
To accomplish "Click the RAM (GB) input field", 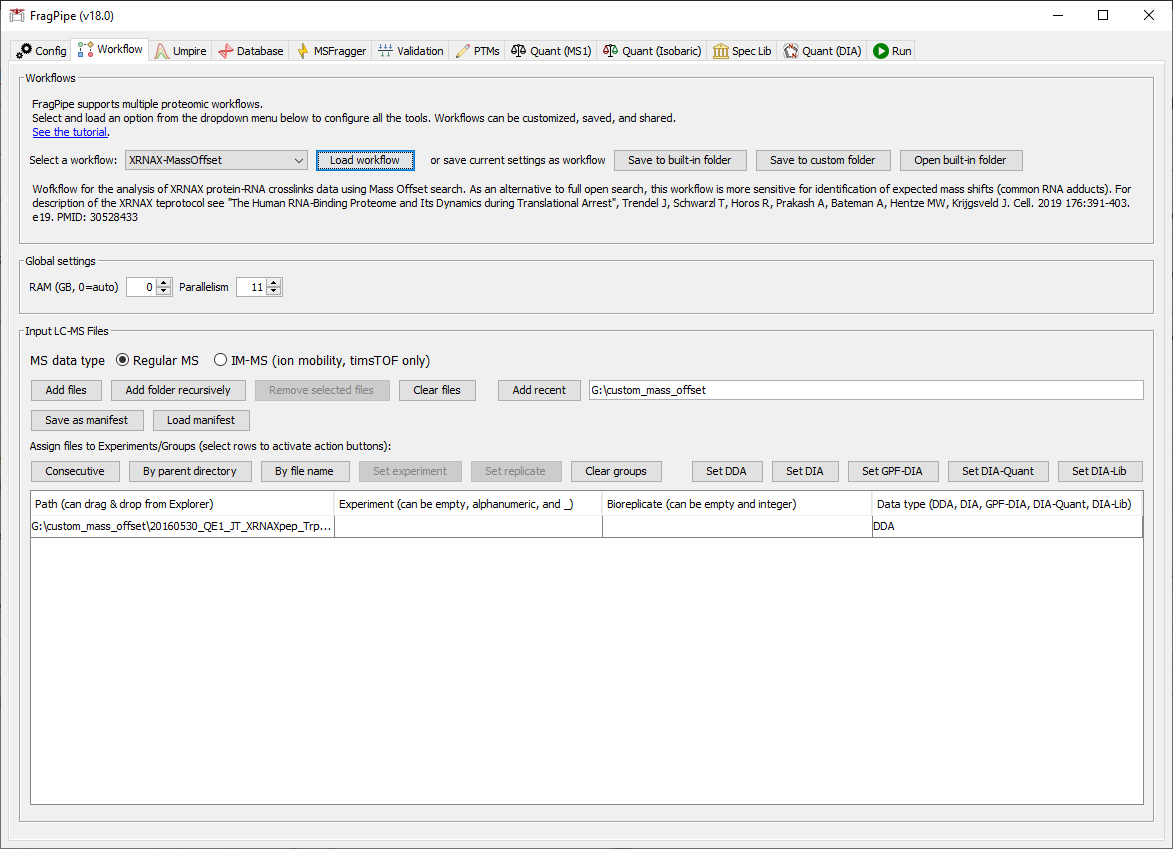I will coord(141,287).
